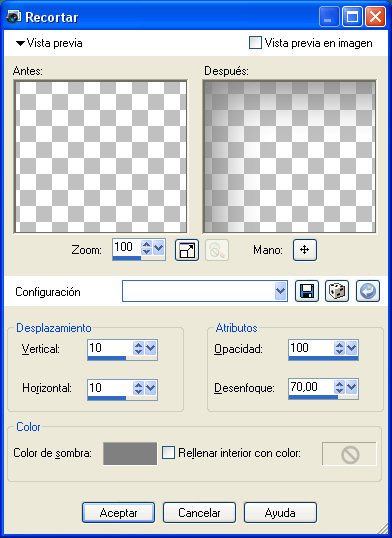Open the Desenfoque slider dropdown arrow
Viewport: 392px width, 538px height.
click(351, 387)
